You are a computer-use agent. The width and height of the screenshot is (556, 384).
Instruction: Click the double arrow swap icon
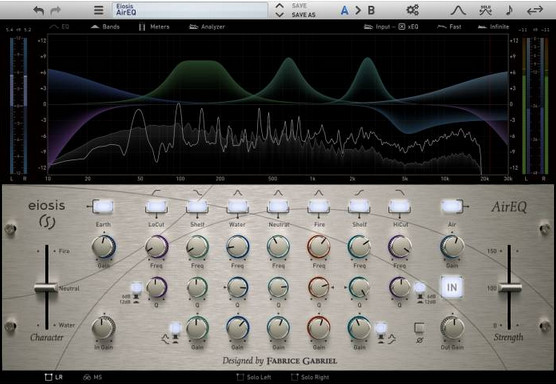(535, 10)
